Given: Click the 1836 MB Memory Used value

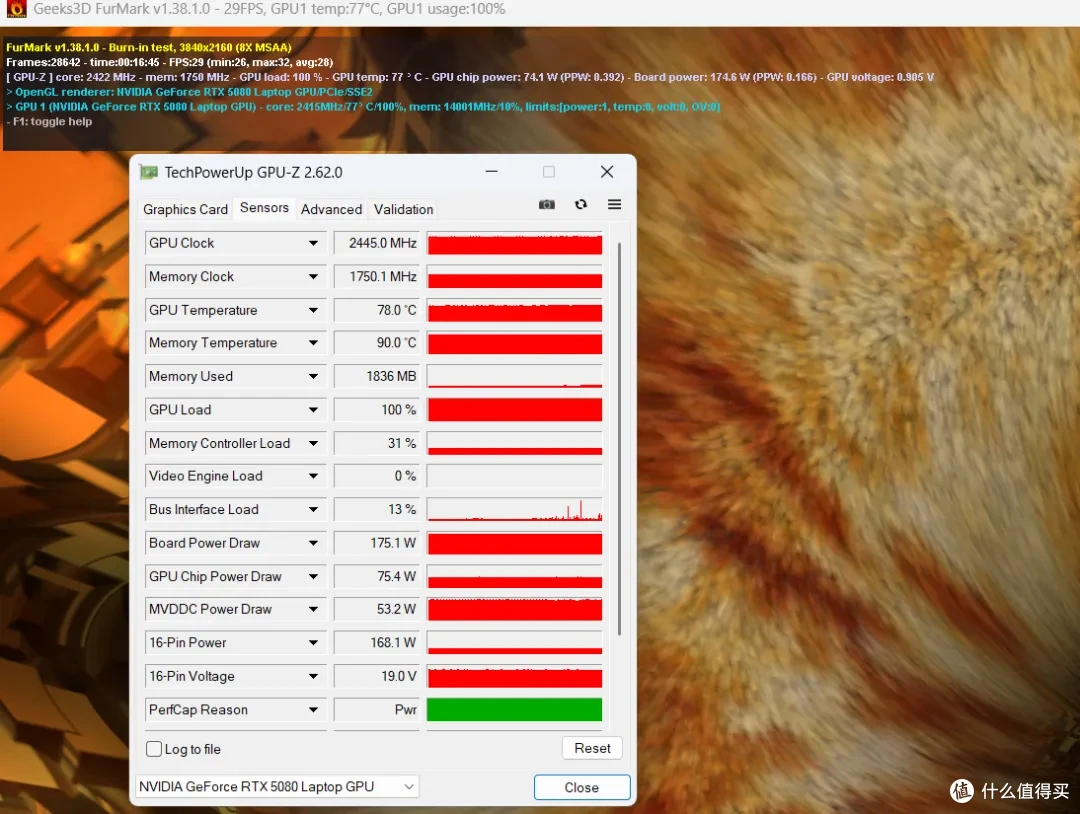Looking at the screenshot, I should (376, 377).
